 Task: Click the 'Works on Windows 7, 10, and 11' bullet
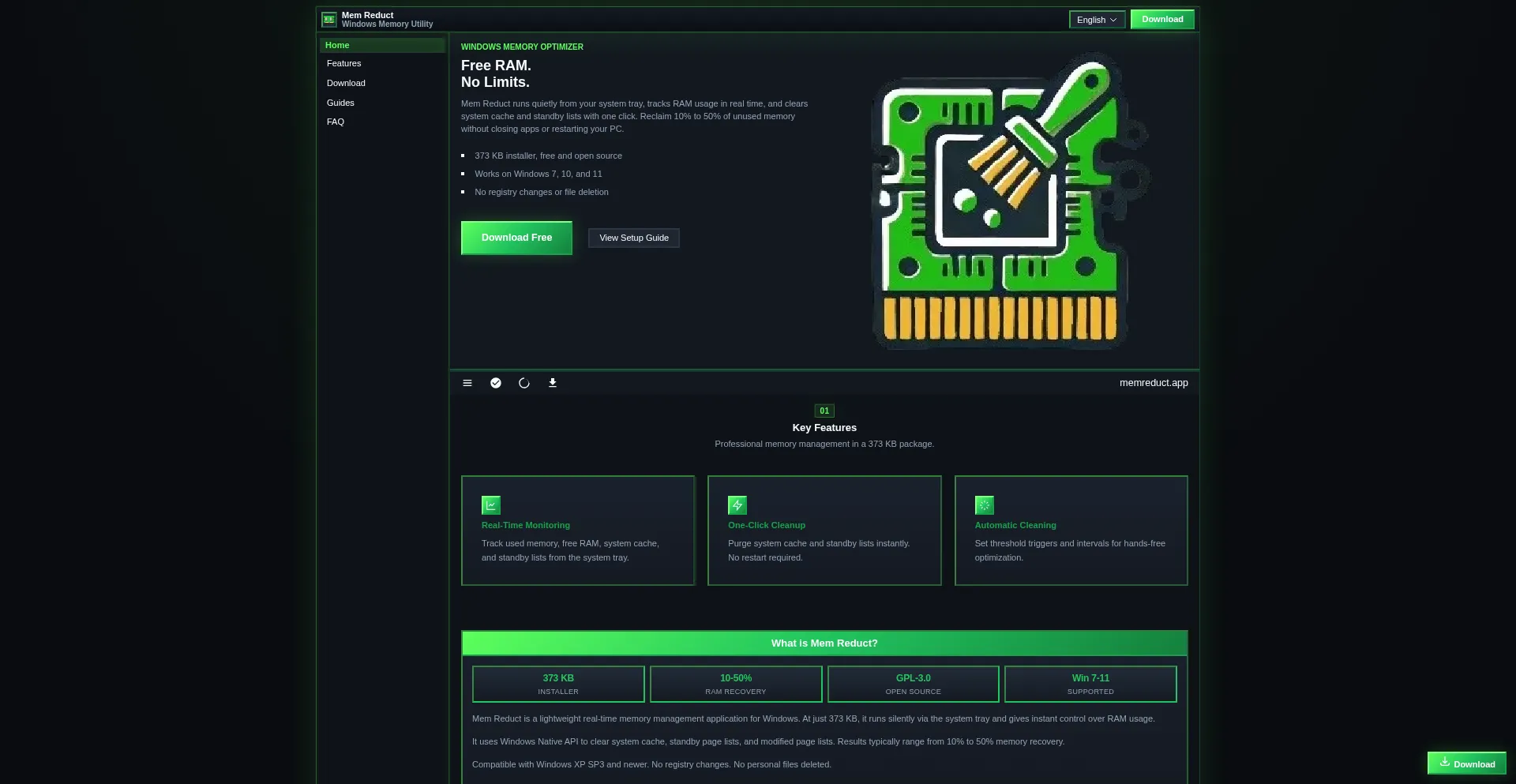pos(538,174)
